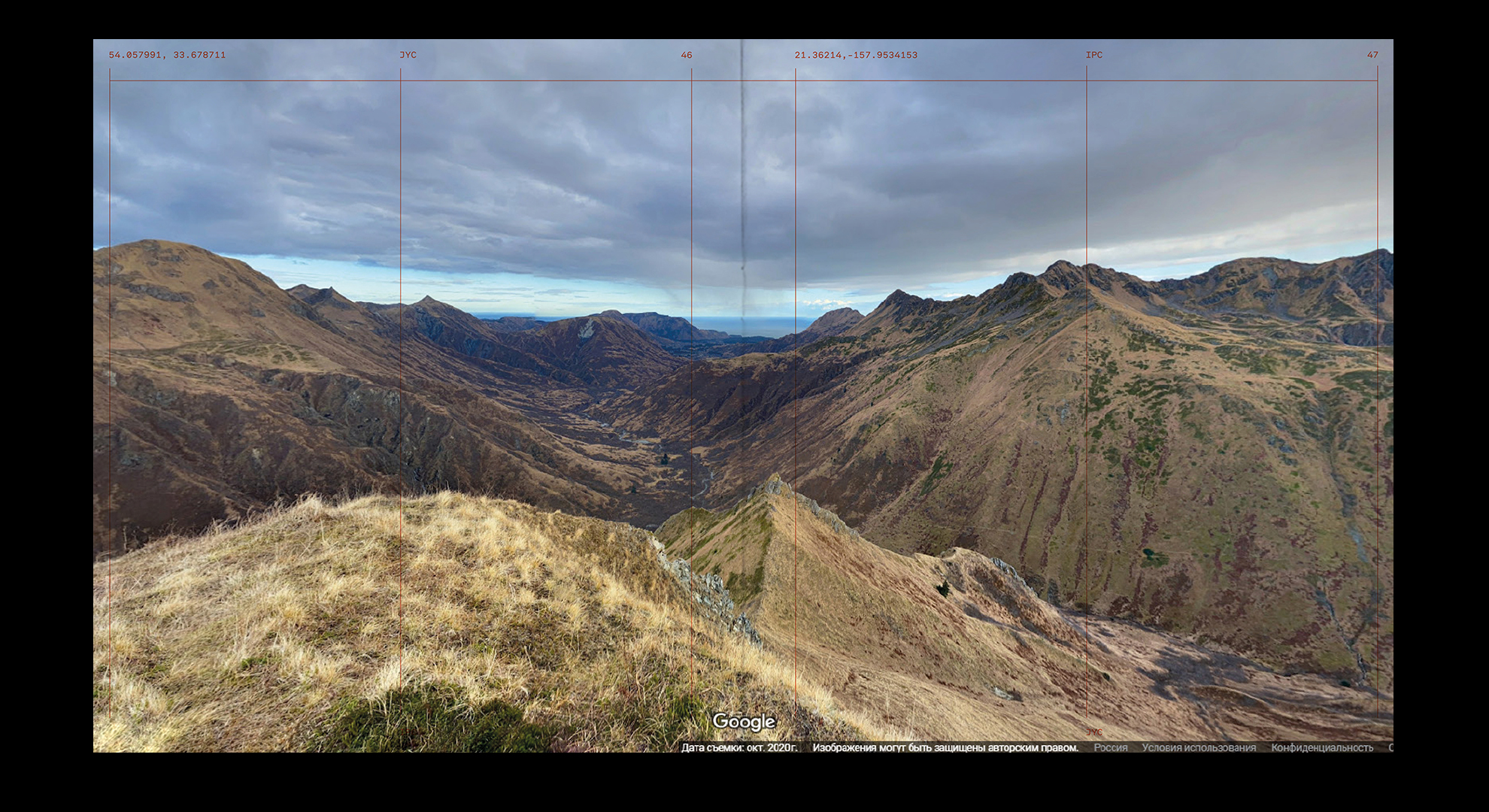1489x812 pixels.
Task: Click the Дата съемки окт. 2020 label
Action: [738, 747]
